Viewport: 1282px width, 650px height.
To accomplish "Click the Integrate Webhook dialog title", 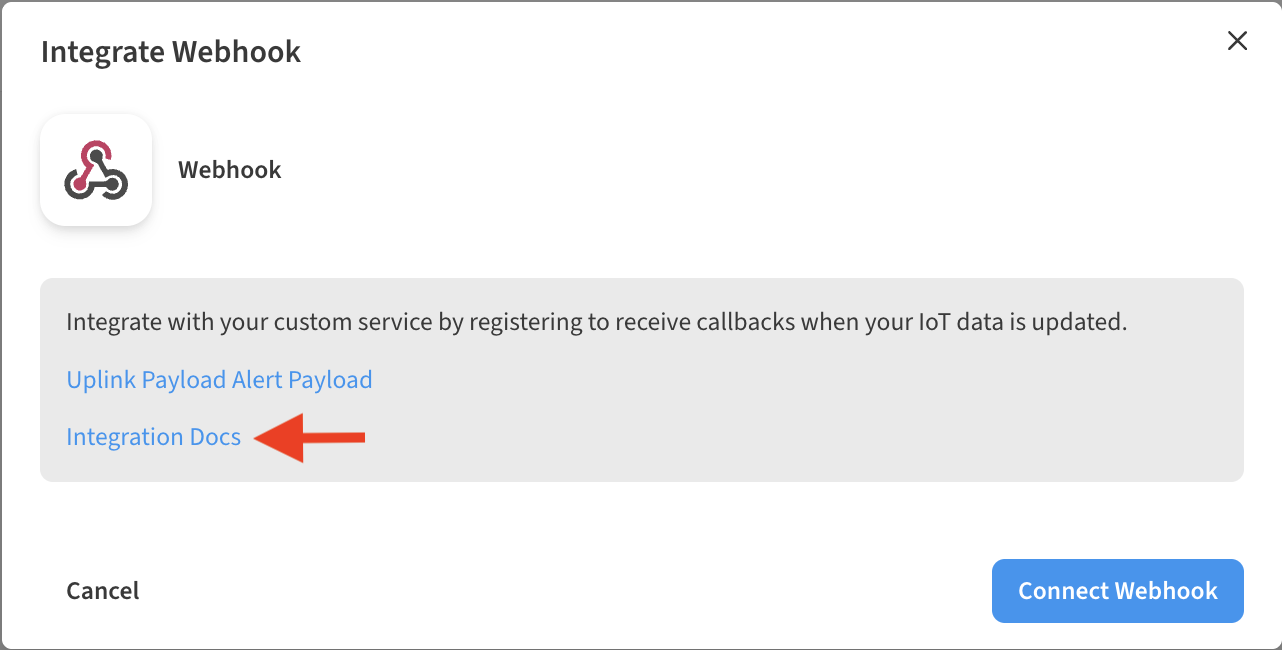I will coord(170,51).
